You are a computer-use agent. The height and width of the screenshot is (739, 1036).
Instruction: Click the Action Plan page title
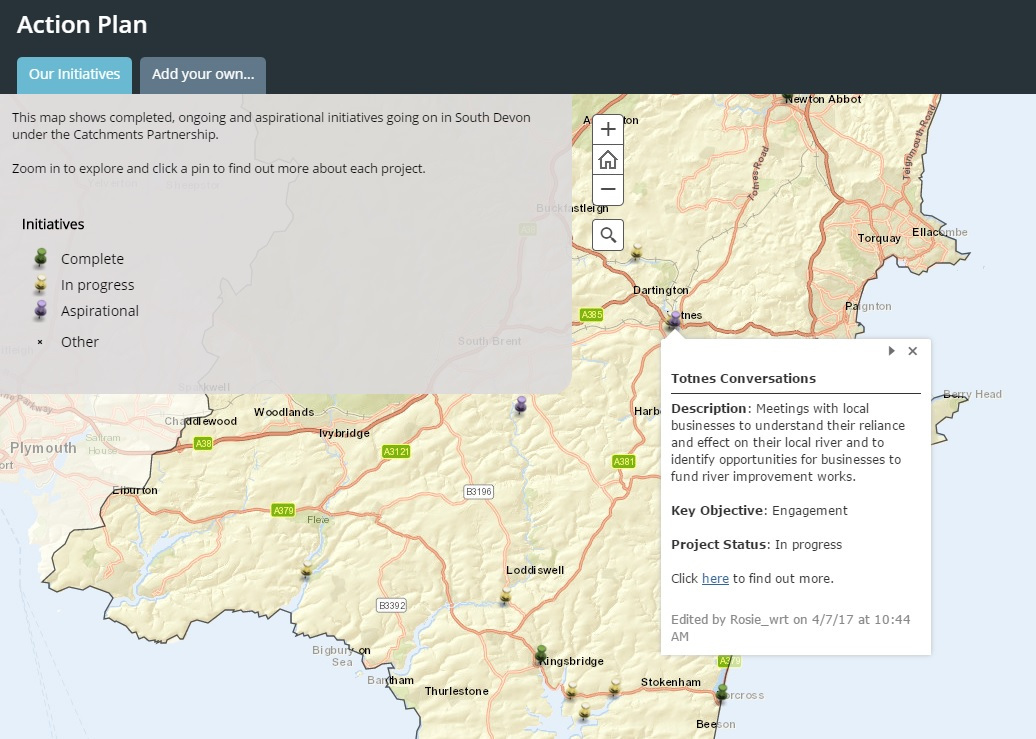(x=82, y=24)
